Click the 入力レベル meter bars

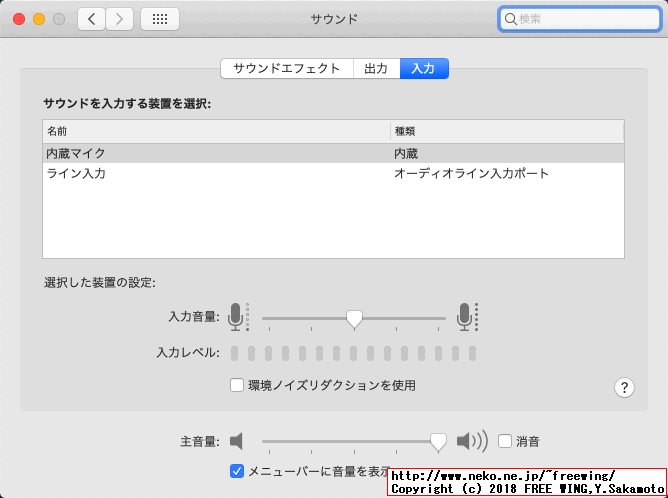353,353
